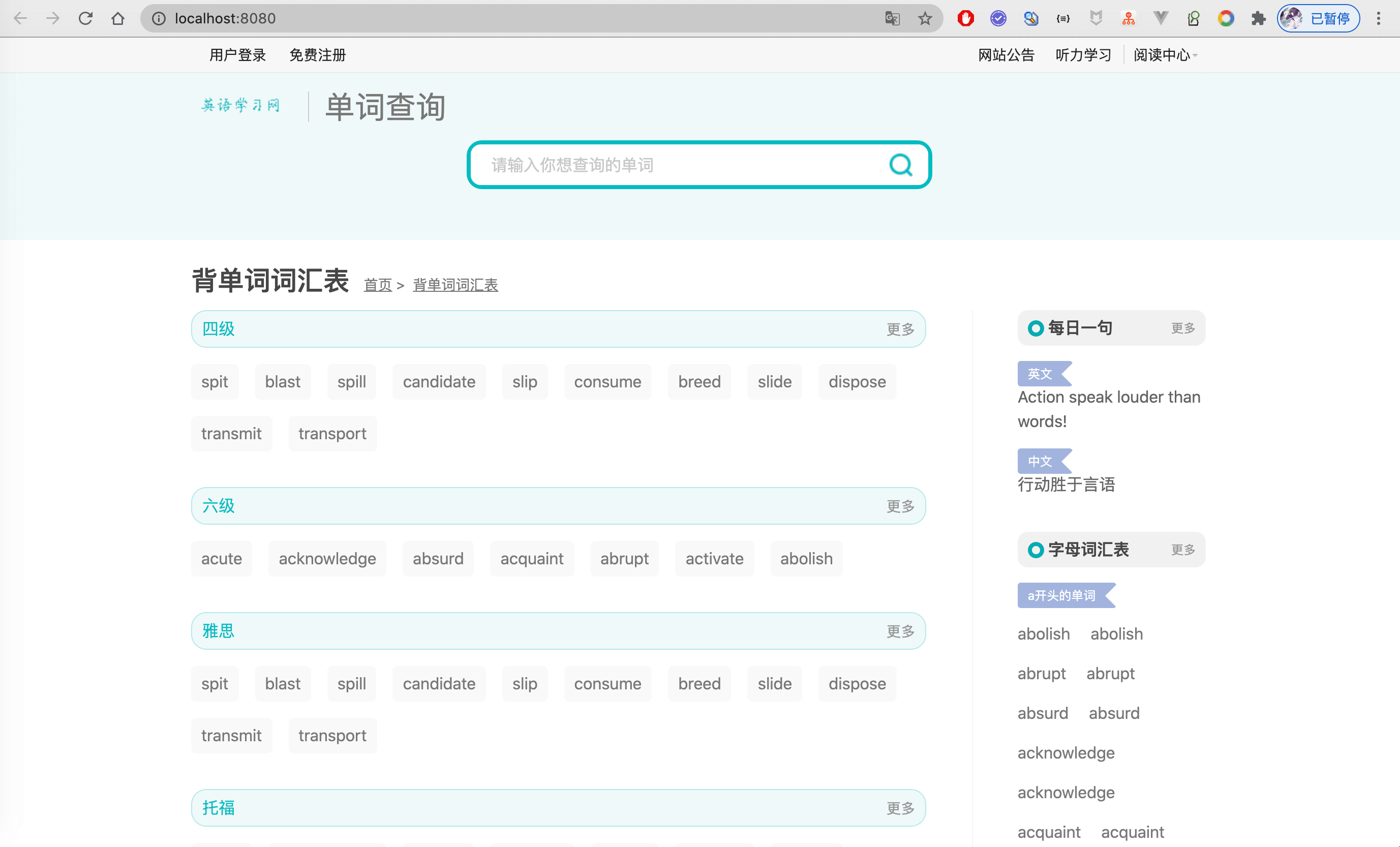Click the 用户登录 link
The height and width of the screenshot is (847, 1400).
(237, 55)
